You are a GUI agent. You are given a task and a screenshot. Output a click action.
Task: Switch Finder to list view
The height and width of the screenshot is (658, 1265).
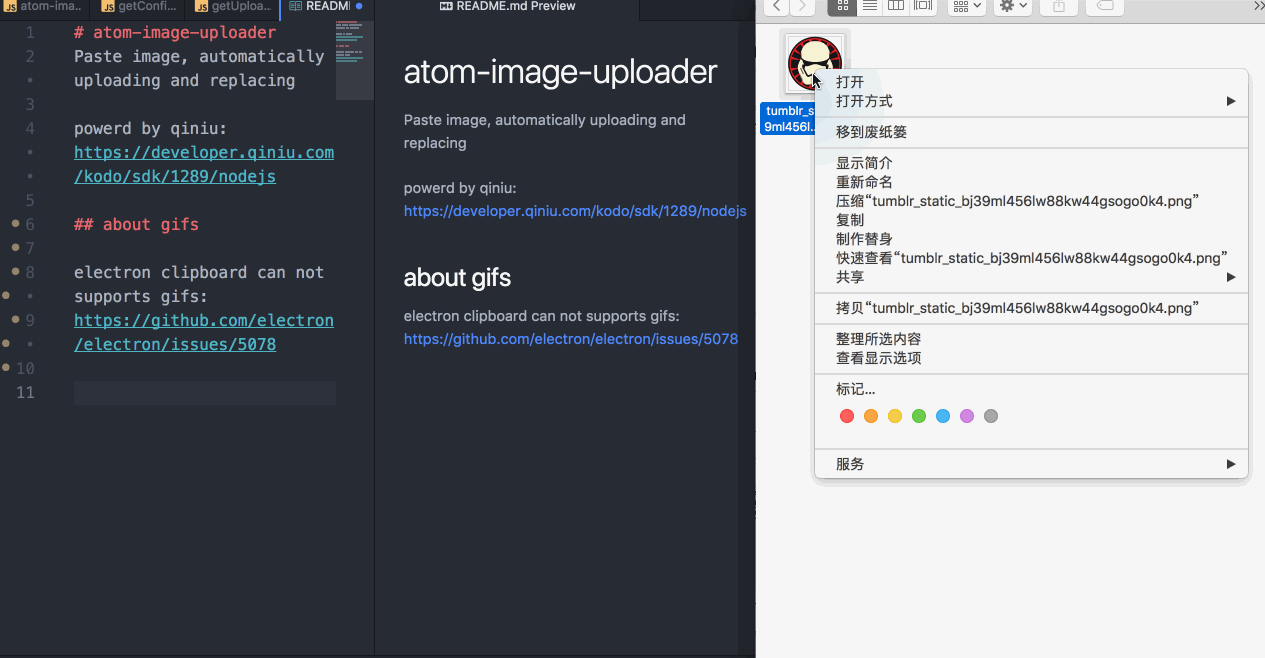click(870, 7)
